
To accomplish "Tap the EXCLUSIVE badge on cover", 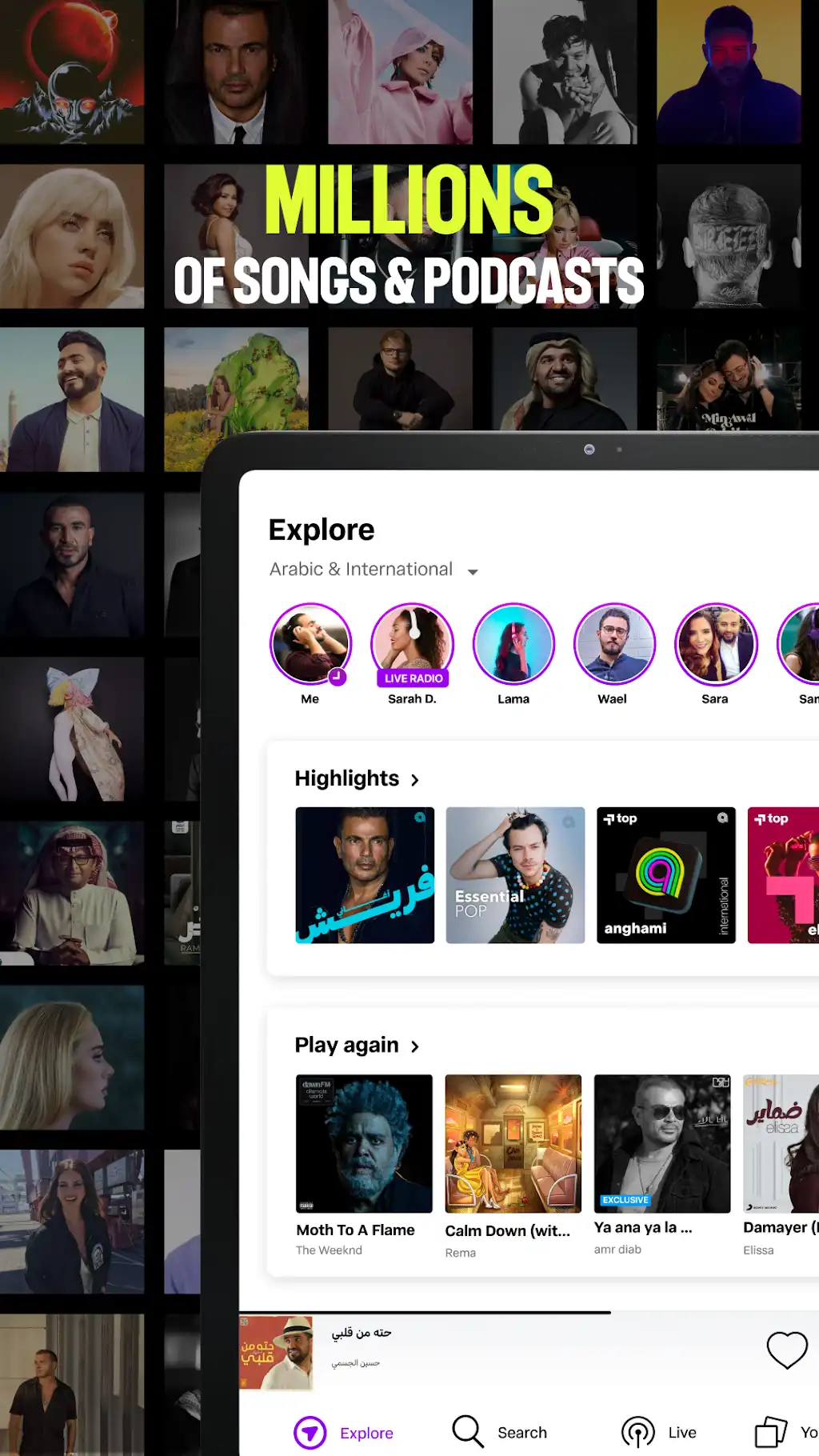I will tap(625, 1200).
